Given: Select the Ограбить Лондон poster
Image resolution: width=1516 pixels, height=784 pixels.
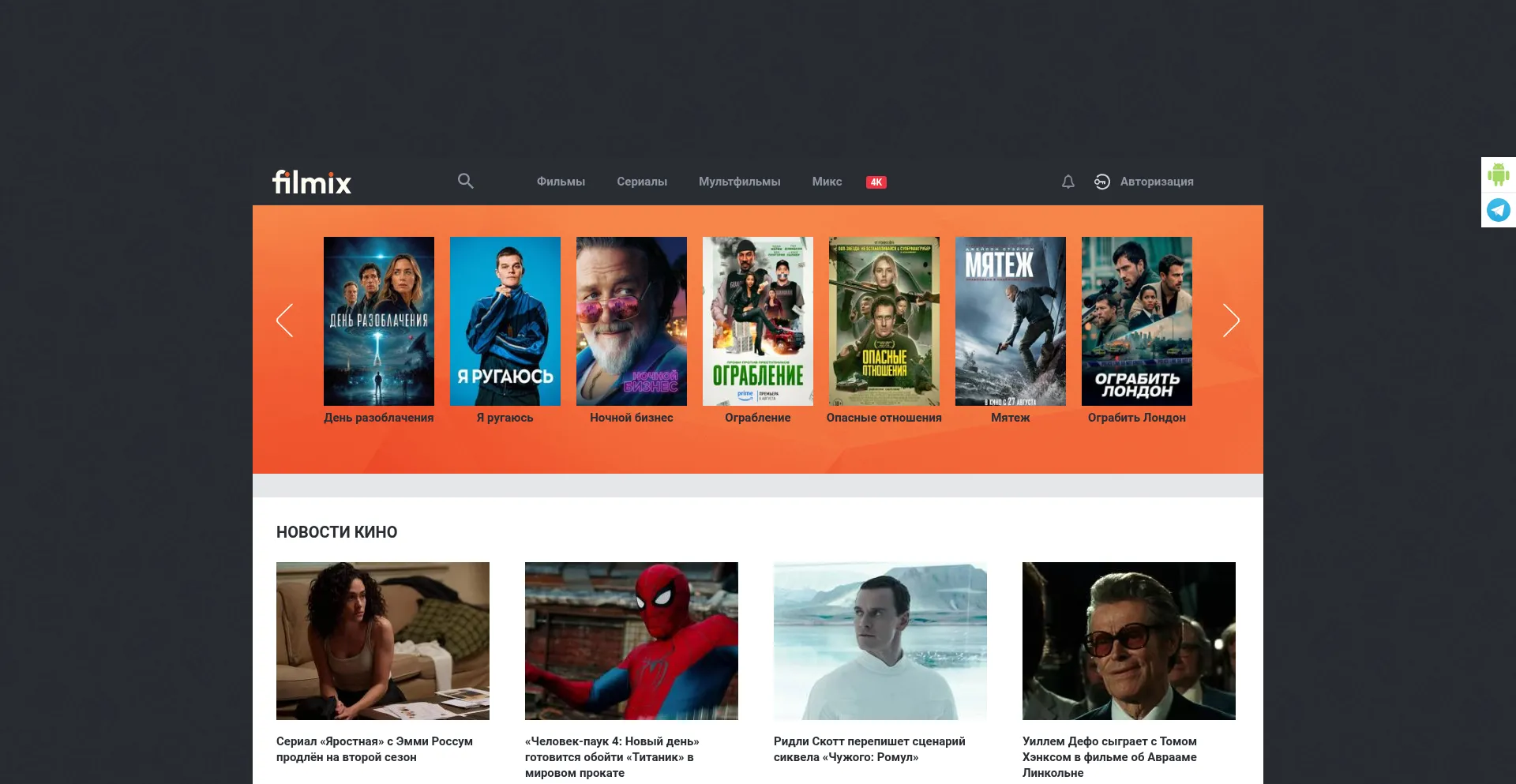Looking at the screenshot, I should [1137, 321].
